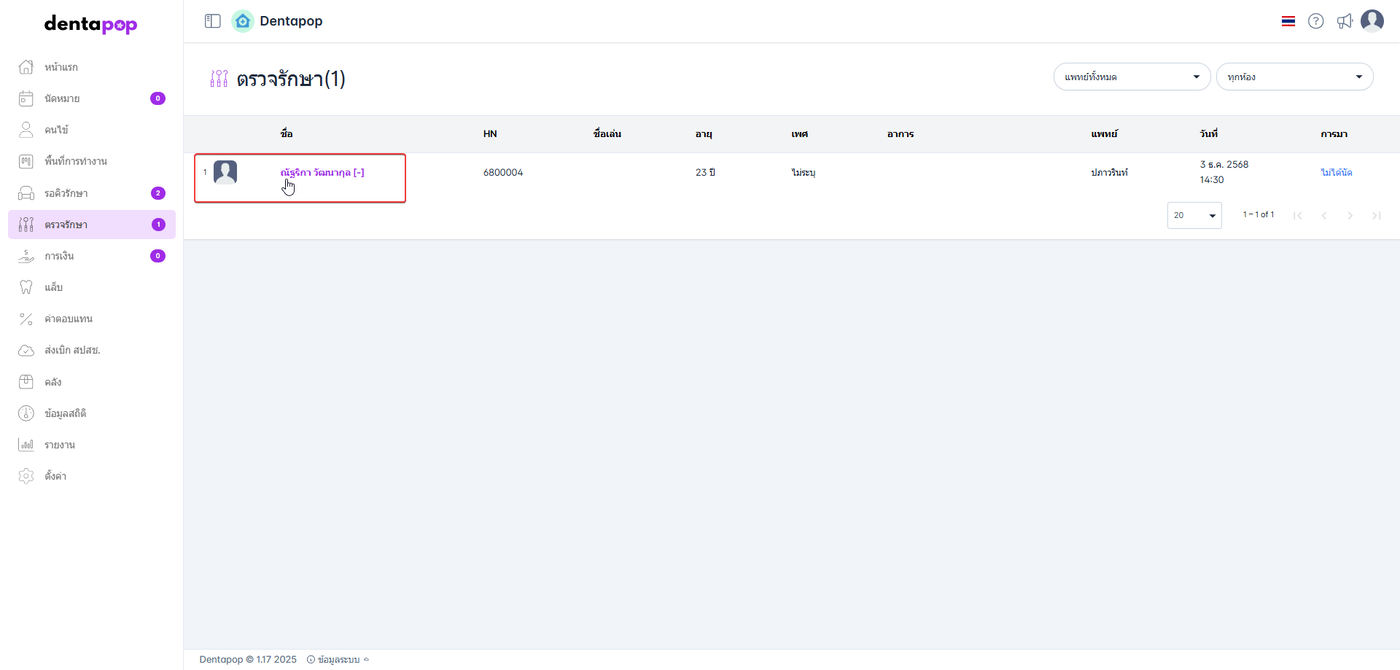Click the การเงิน 0 count badge

pos(158,256)
